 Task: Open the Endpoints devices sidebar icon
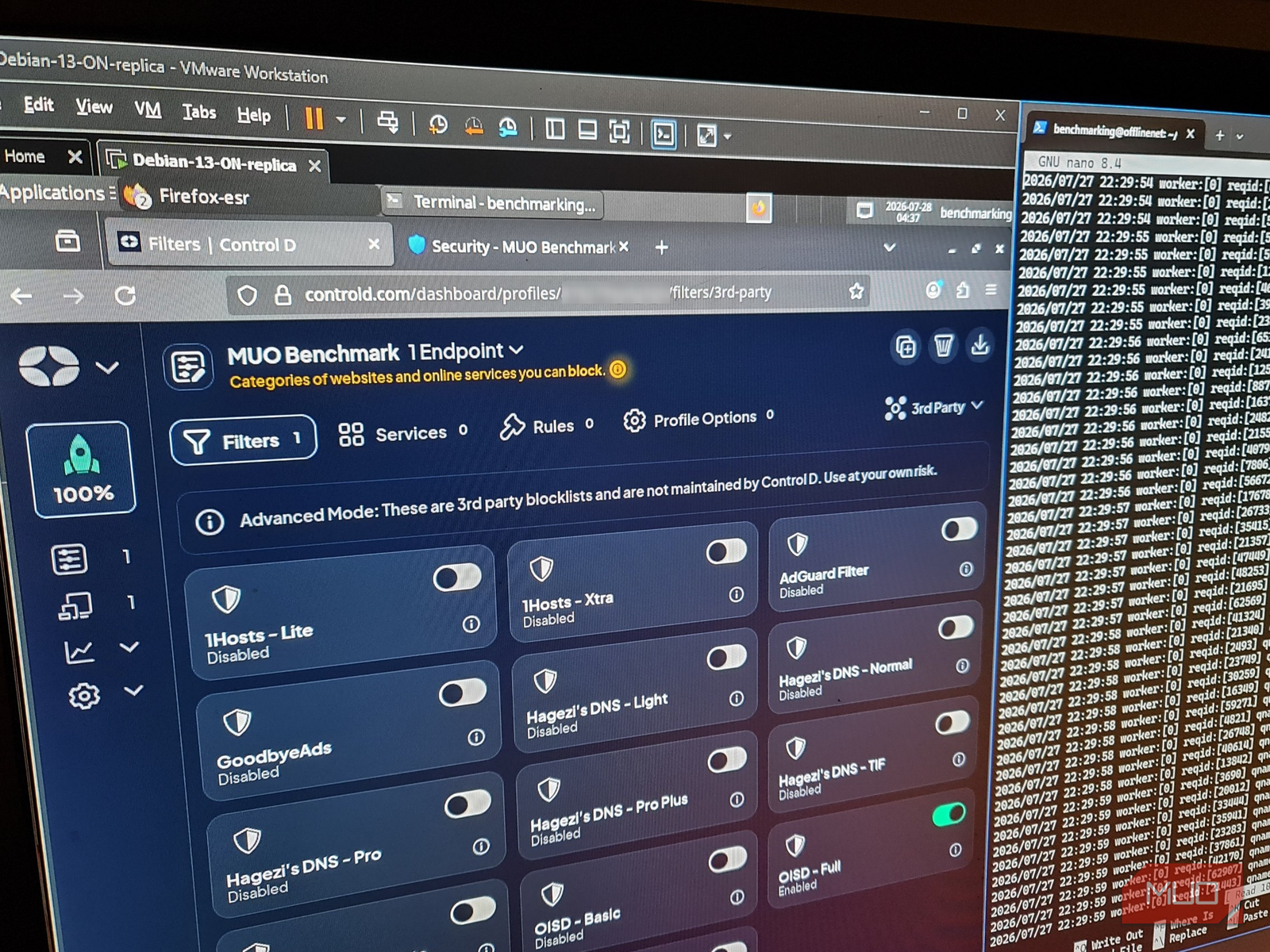coord(75,606)
